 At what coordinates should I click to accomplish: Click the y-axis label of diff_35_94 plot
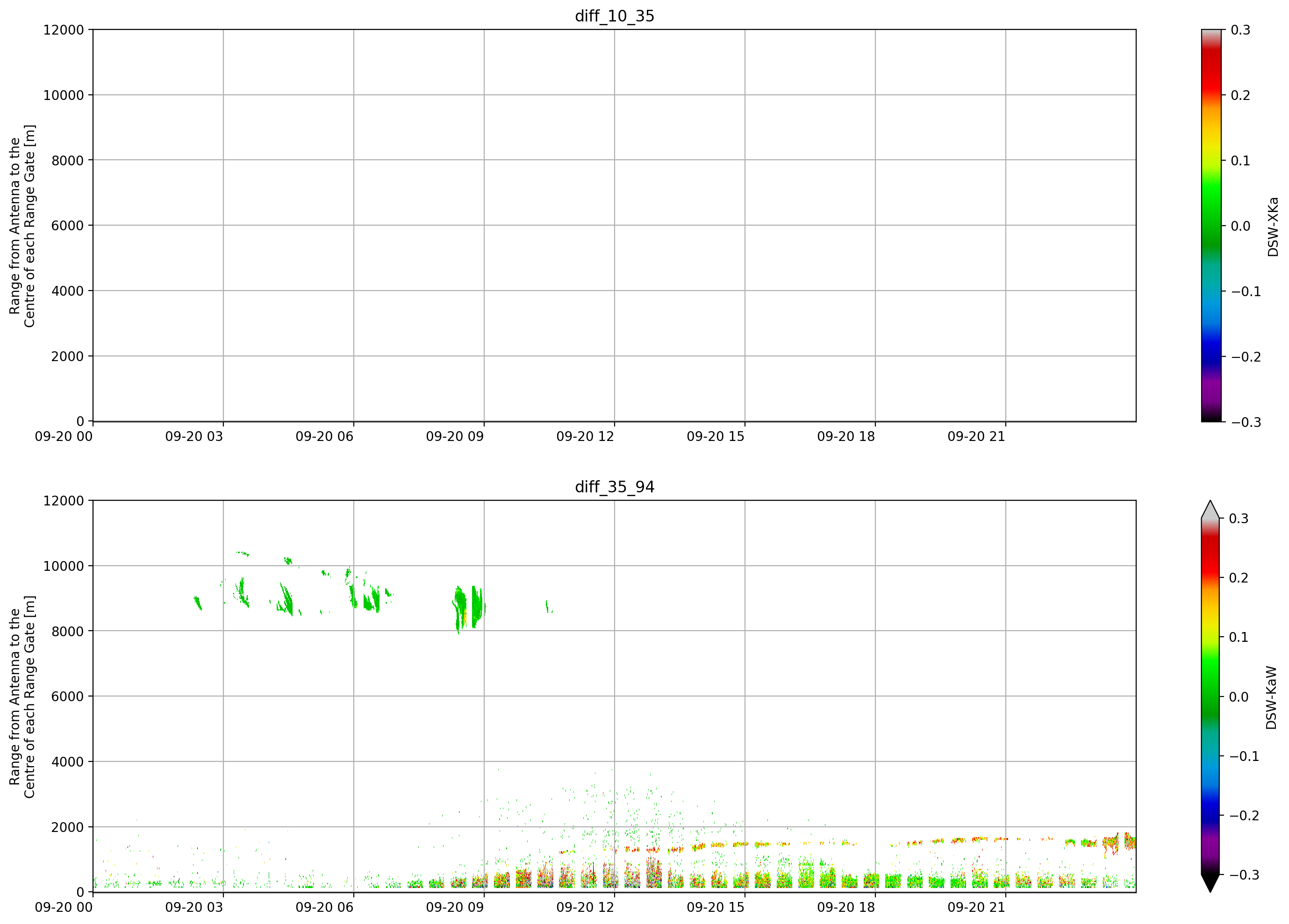tap(22, 696)
